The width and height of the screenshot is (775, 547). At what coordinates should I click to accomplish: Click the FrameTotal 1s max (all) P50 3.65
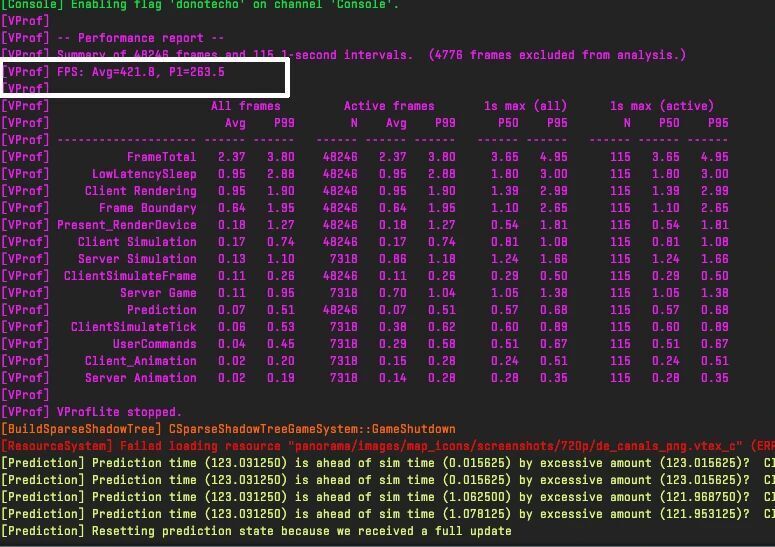tap(505, 157)
